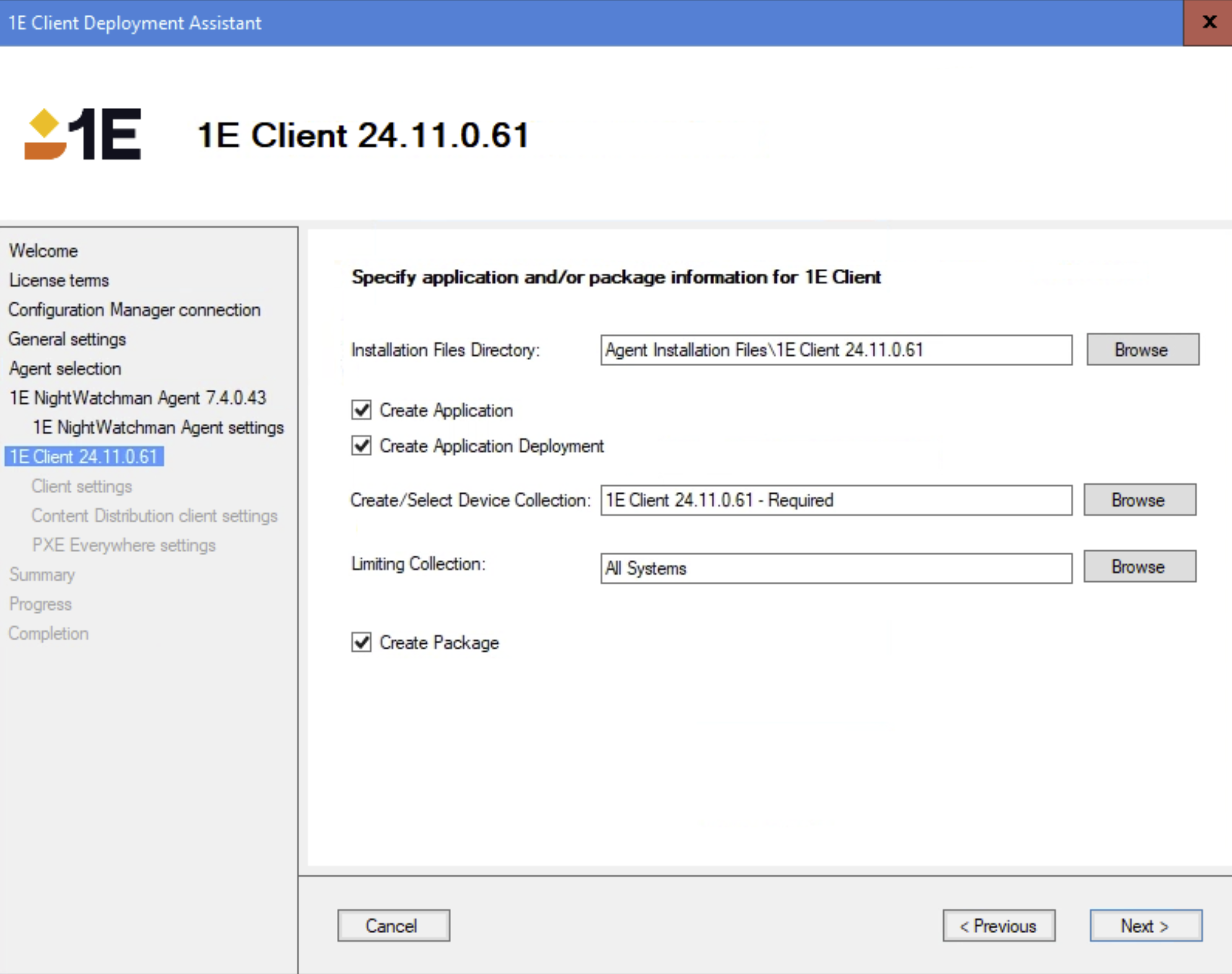Click the 'Specify application and/or package information' heading
Viewport: 1232px width, 974px height.
(x=616, y=277)
